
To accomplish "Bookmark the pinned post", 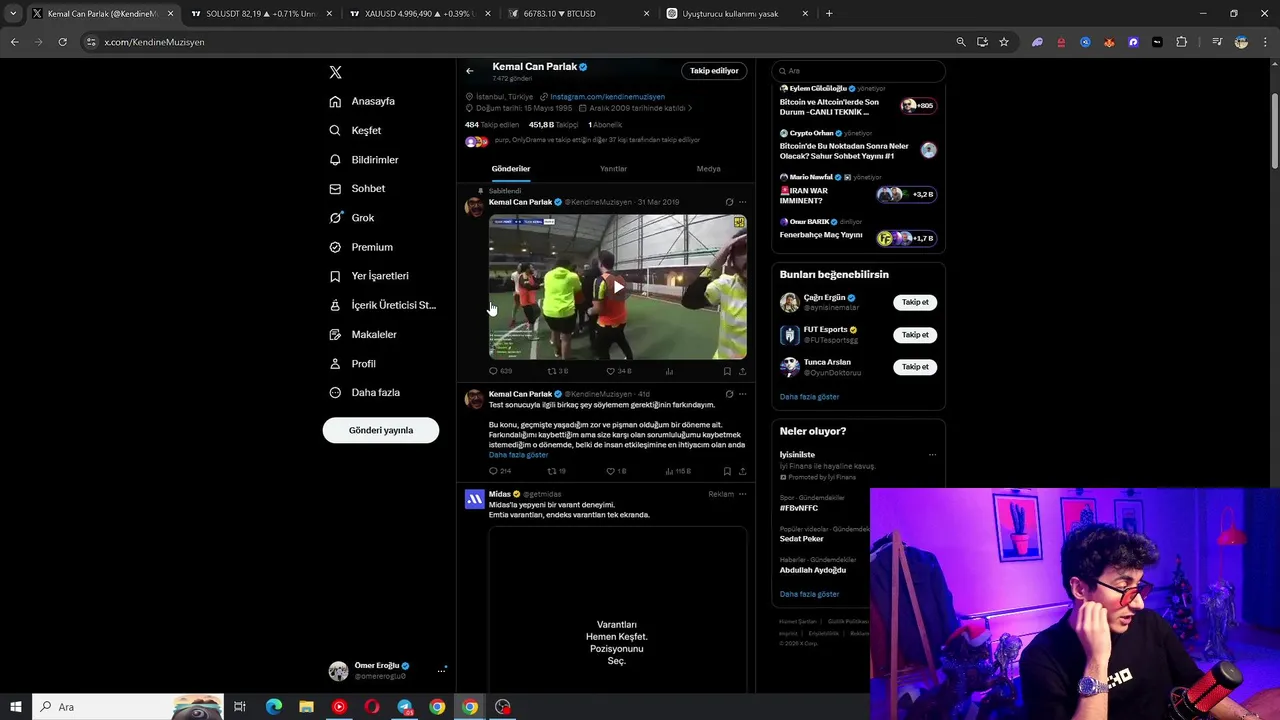I will pos(727,371).
